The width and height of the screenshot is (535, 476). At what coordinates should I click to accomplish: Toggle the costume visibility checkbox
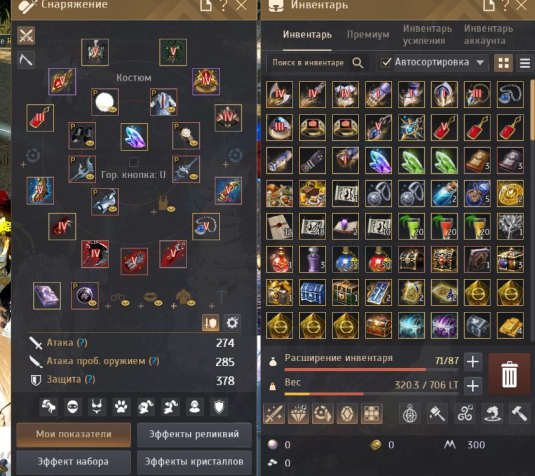pyautogui.click(x=133, y=162)
